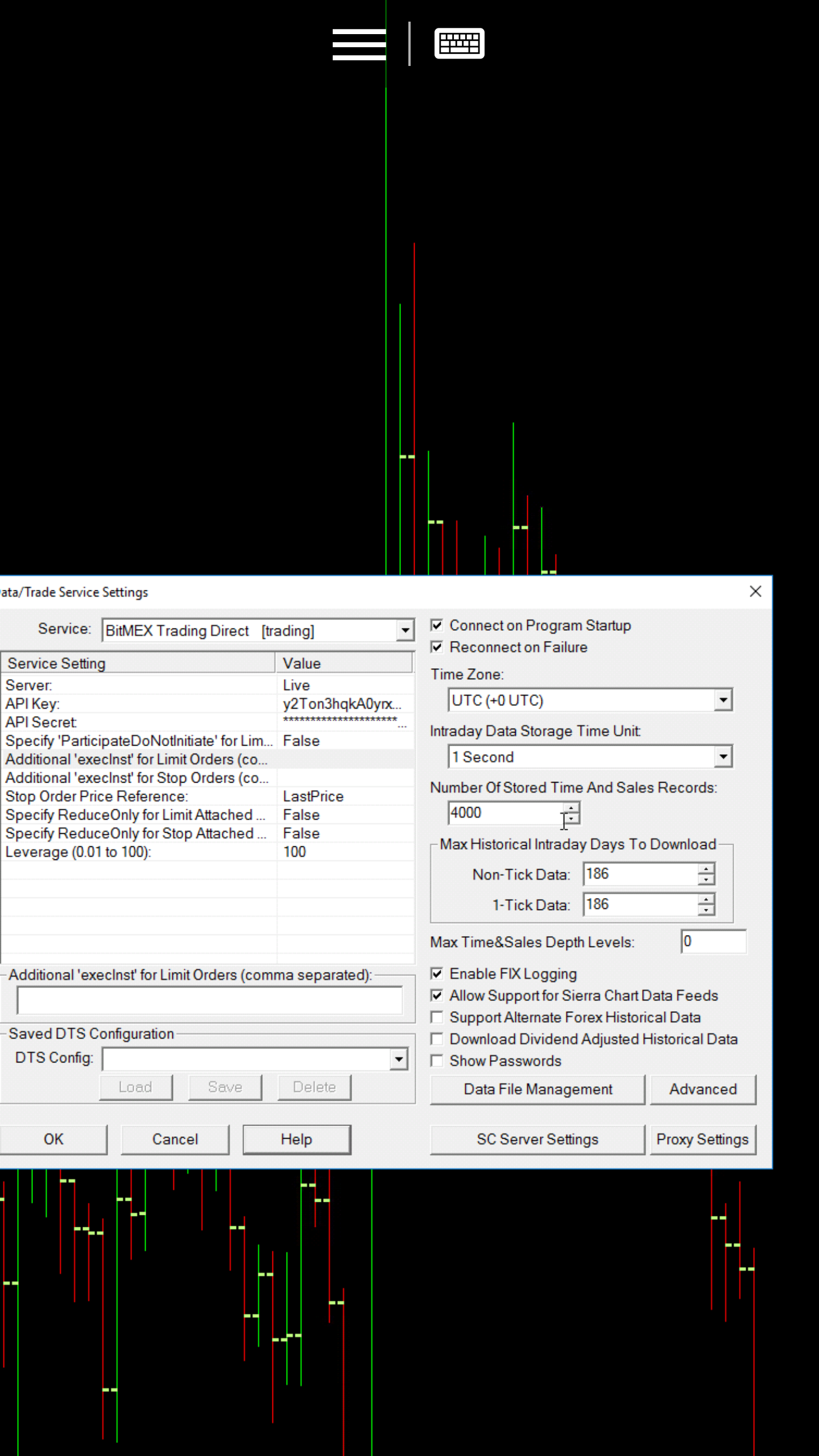Click the 1-Tick Data value field

(640, 904)
